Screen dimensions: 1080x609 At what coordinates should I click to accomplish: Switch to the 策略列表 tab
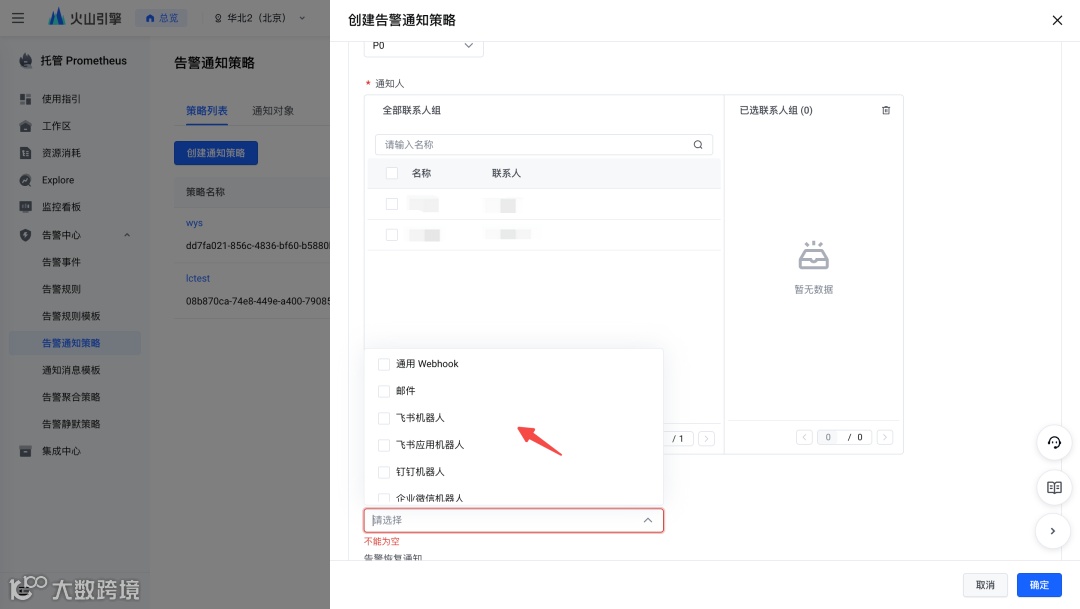(207, 110)
